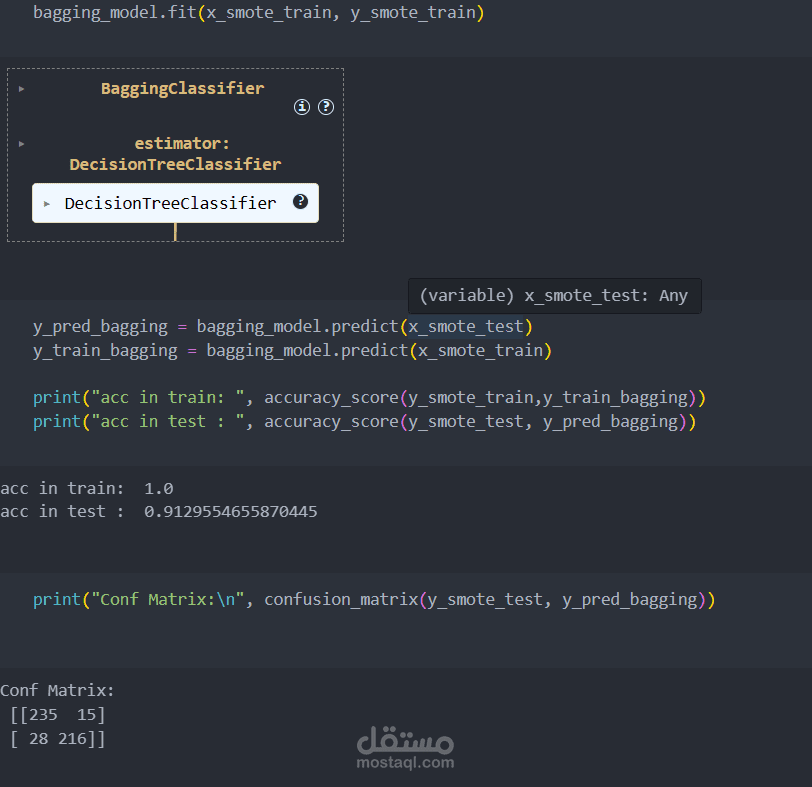The width and height of the screenshot is (812, 787).
Task: Select the print acc in test line
Action: coord(365,422)
